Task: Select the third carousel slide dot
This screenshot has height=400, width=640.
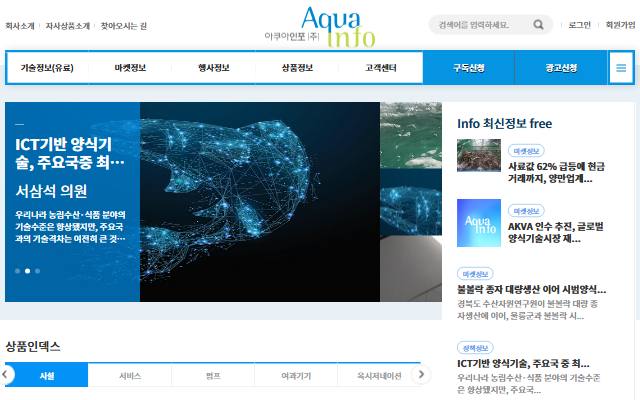Action: point(38,271)
